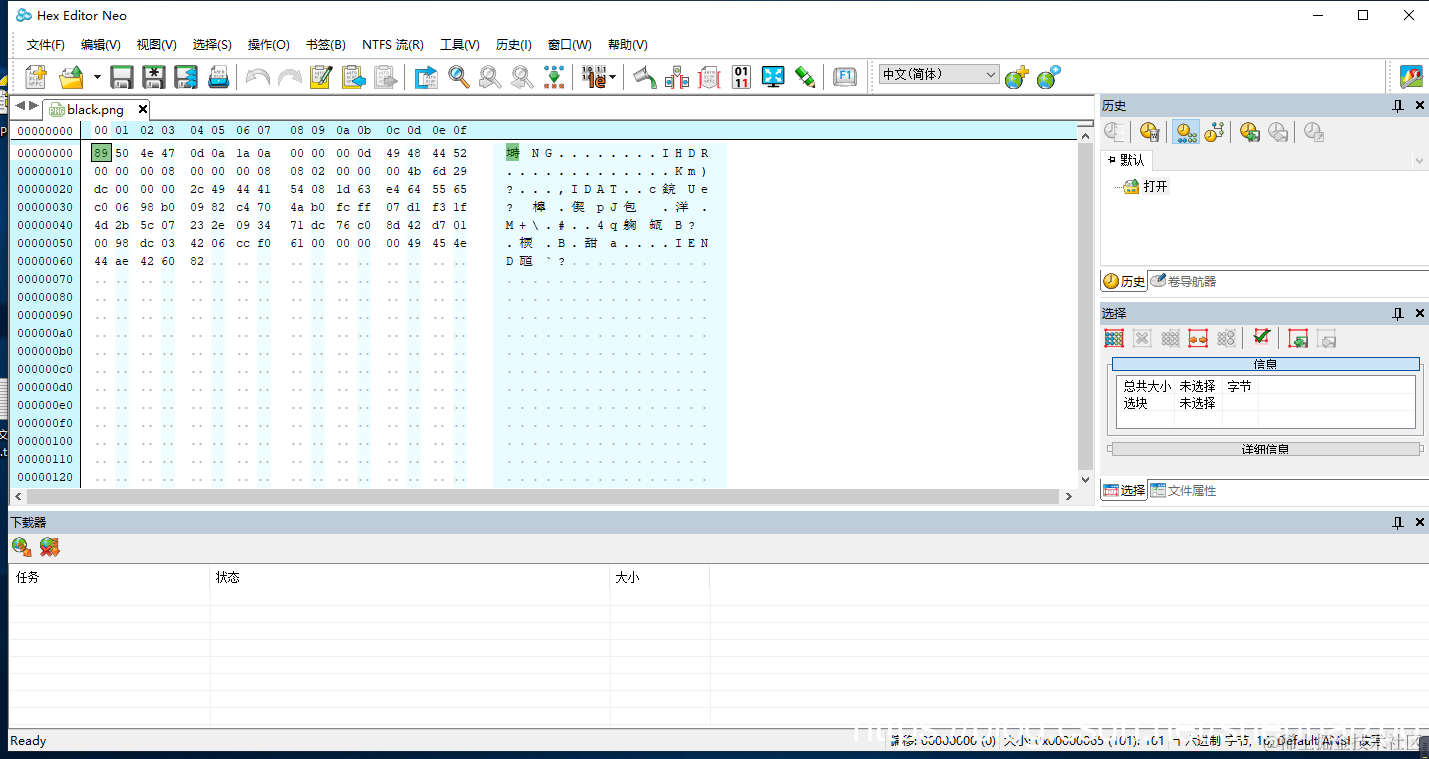Screen dimensions: 1429x759
Task: Expand the Open file dropdown arrow
Action: click(97, 77)
